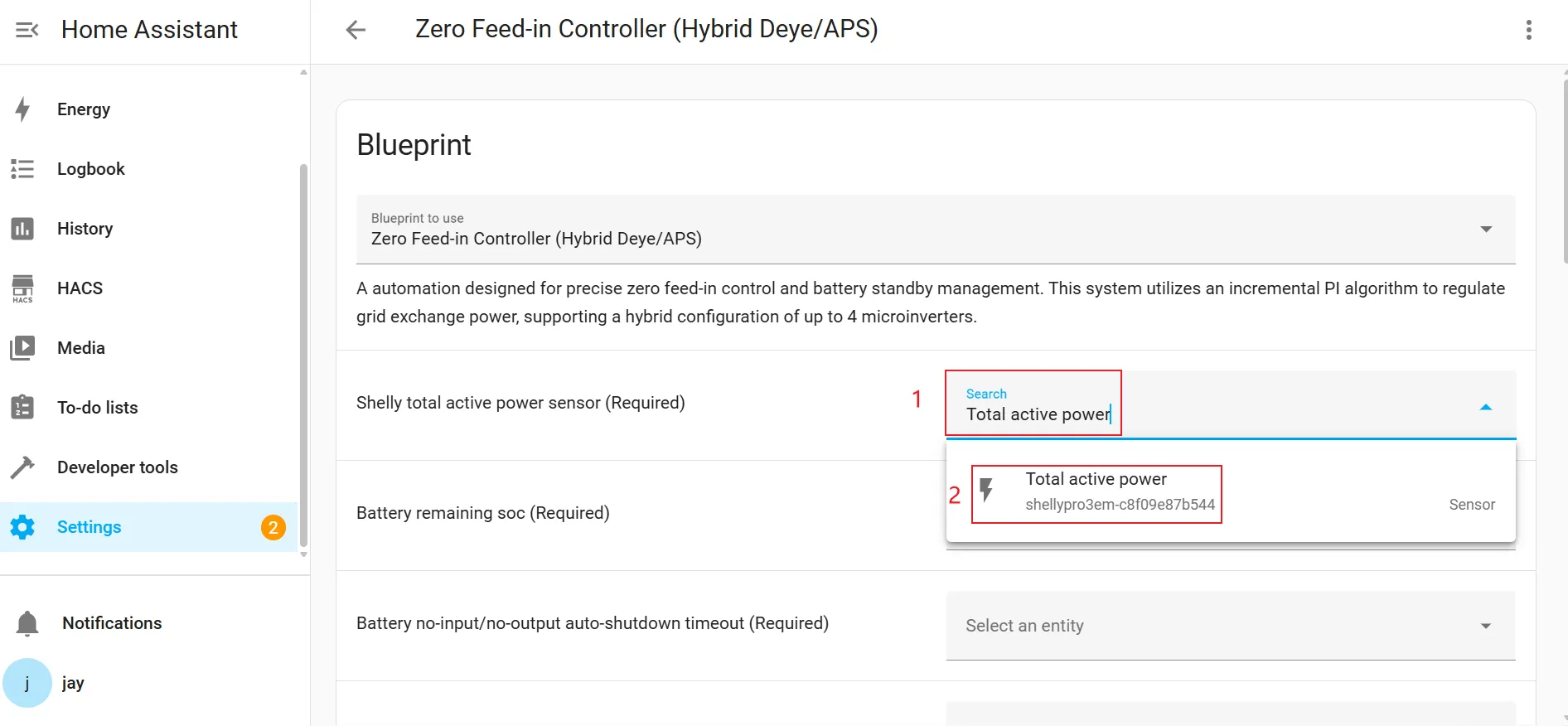Open the three-dot overflow menu
Viewport: 1568px width, 726px height.
1528,30
